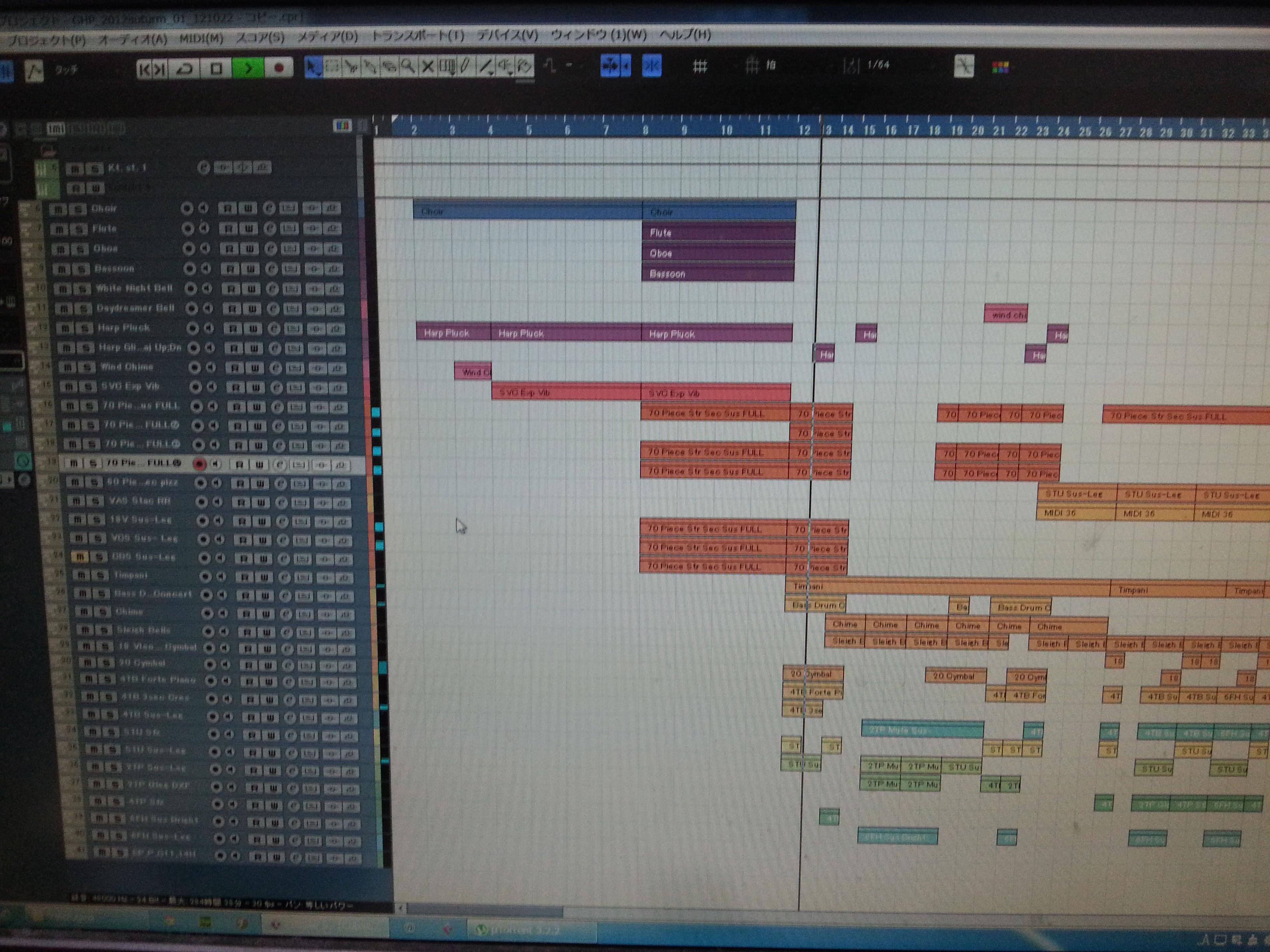The width and height of the screenshot is (1270, 952).
Task: Click bar 20 on timeline ruler
Action: click(x=978, y=130)
